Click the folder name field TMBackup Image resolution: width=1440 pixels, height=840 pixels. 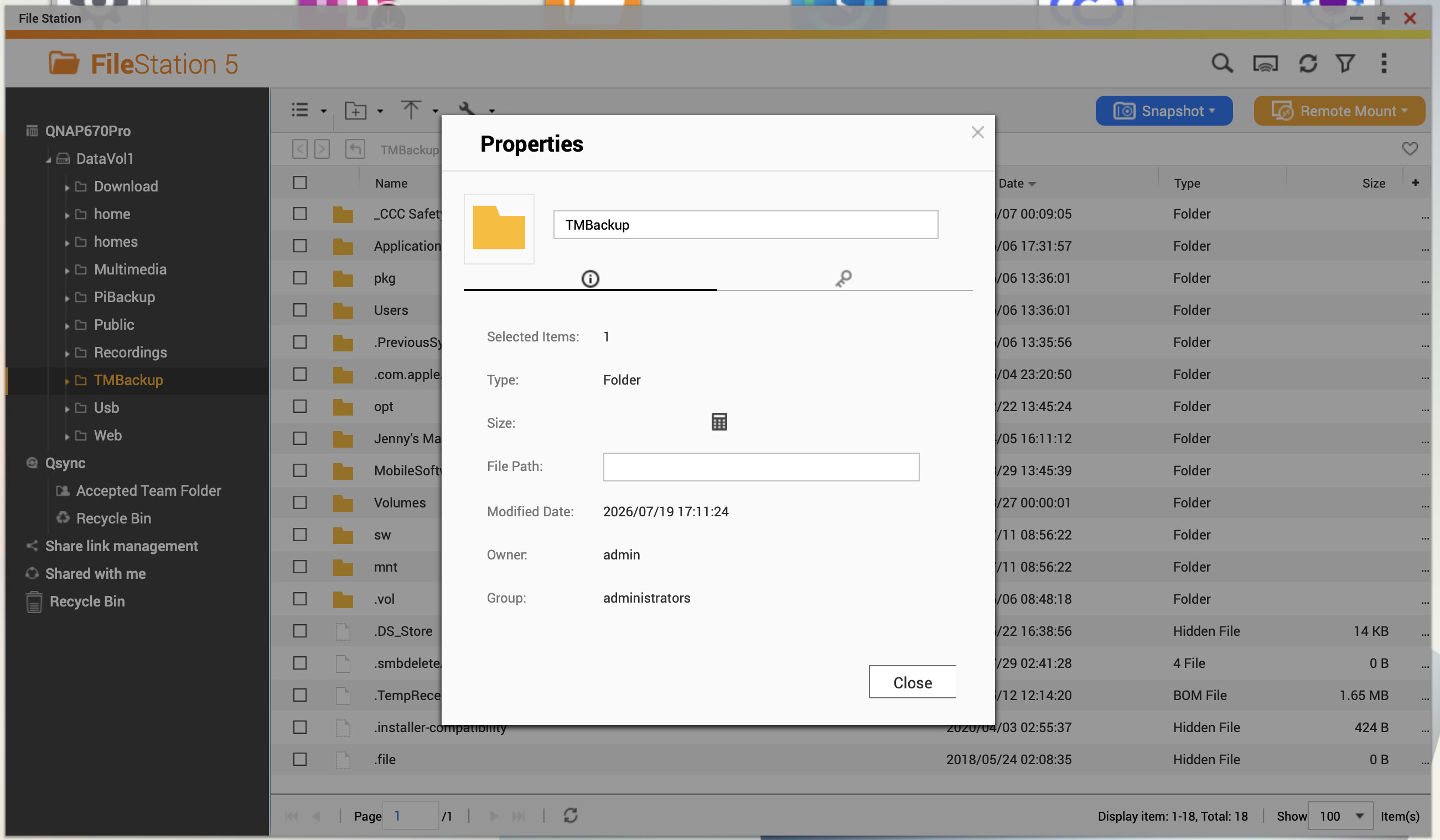pos(745,225)
